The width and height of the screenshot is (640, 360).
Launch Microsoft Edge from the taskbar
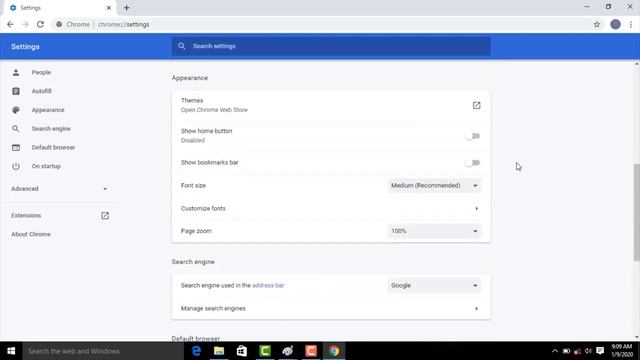(x=196, y=351)
